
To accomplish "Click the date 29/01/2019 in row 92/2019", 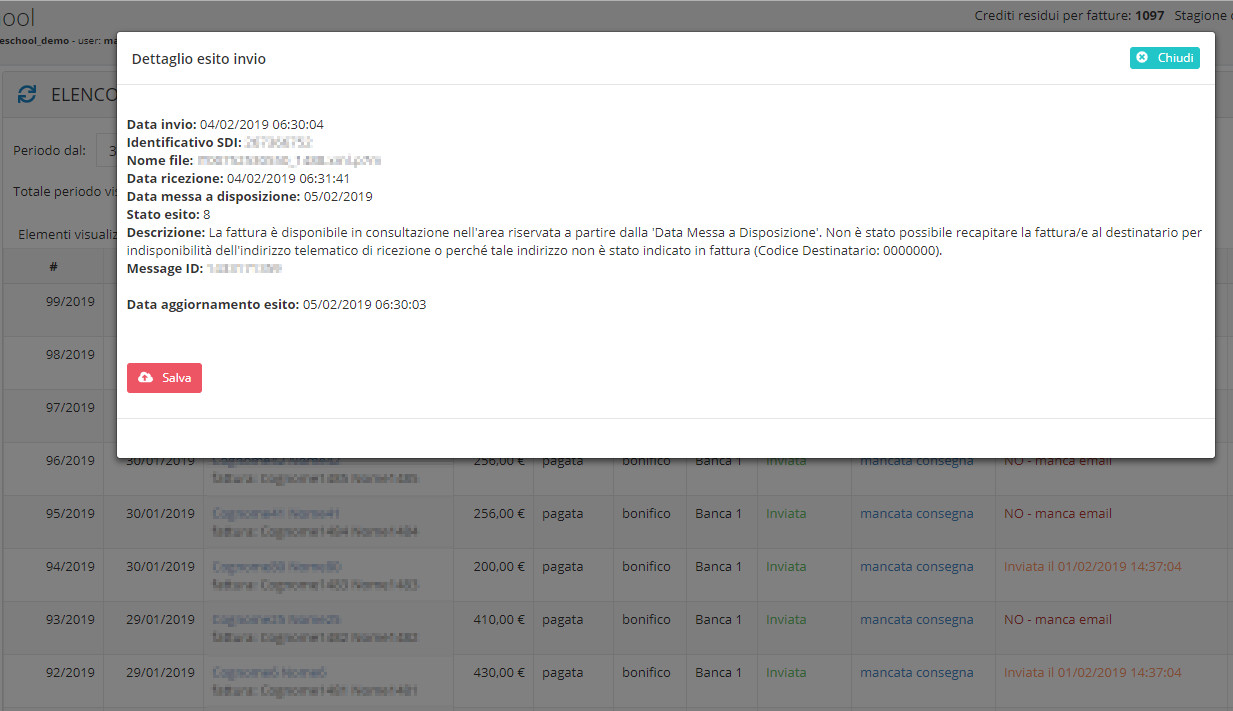I will pyautogui.click(x=160, y=673).
